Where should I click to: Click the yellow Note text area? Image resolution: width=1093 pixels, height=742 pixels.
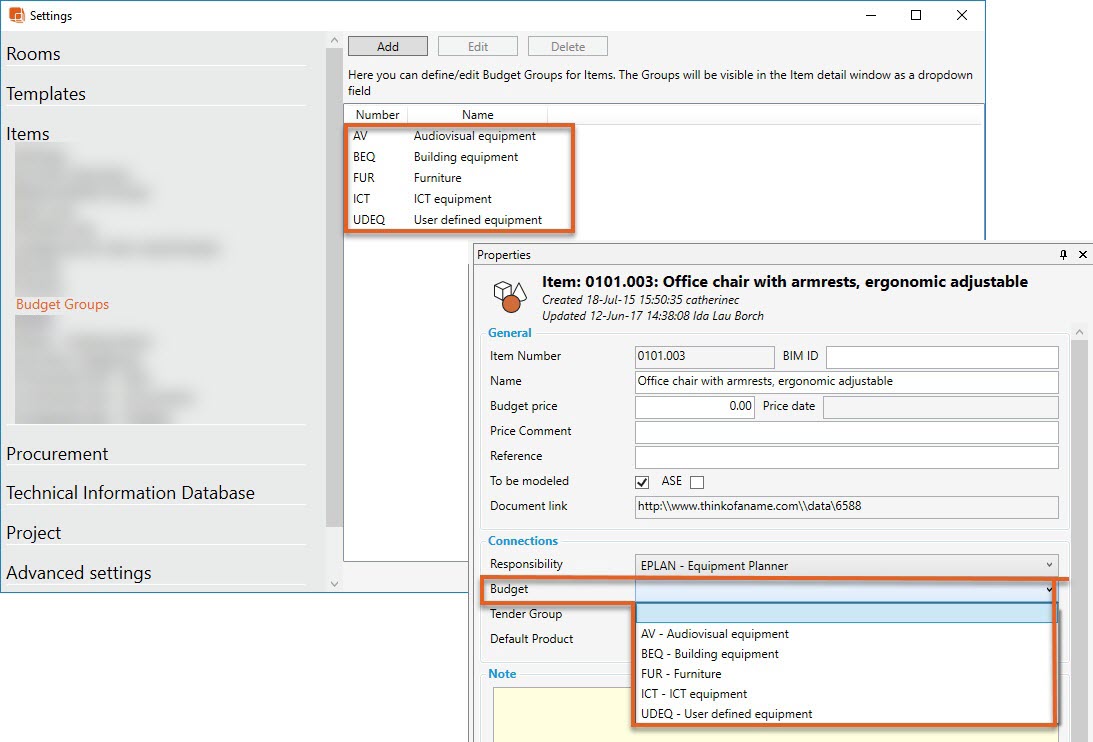click(x=770, y=712)
